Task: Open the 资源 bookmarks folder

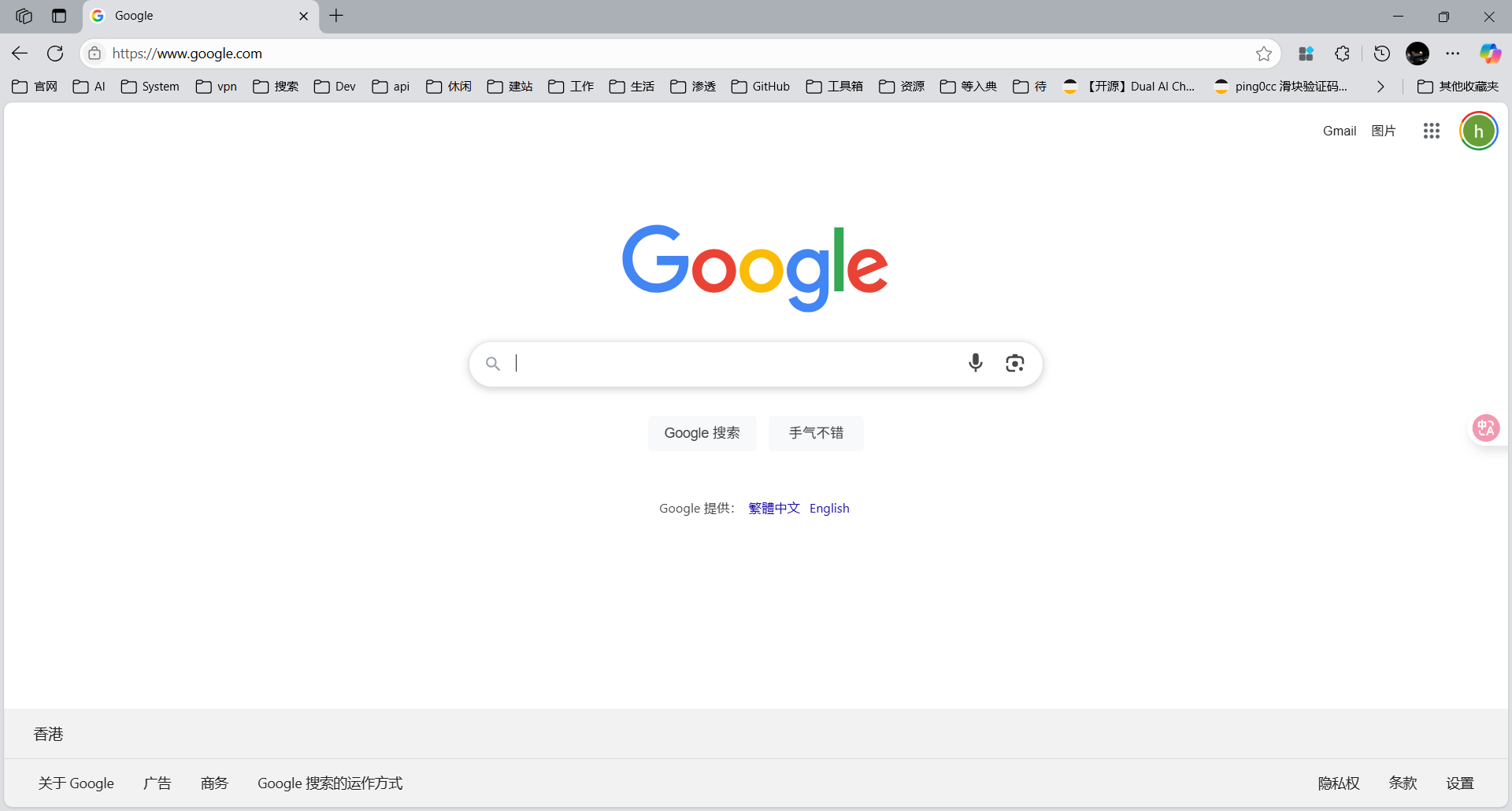Action: point(902,87)
